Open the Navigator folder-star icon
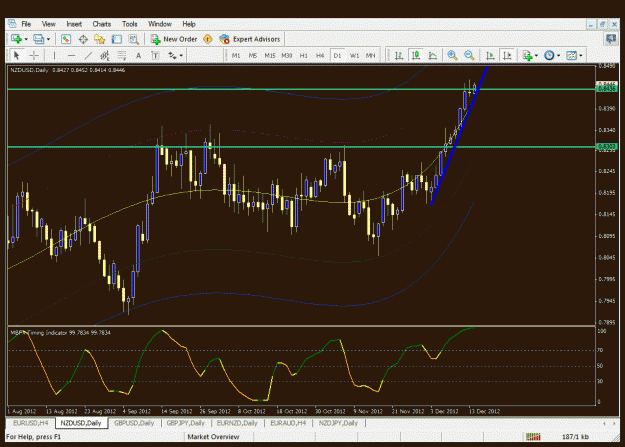Image resolution: width=625 pixels, height=447 pixels. pos(99,39)
